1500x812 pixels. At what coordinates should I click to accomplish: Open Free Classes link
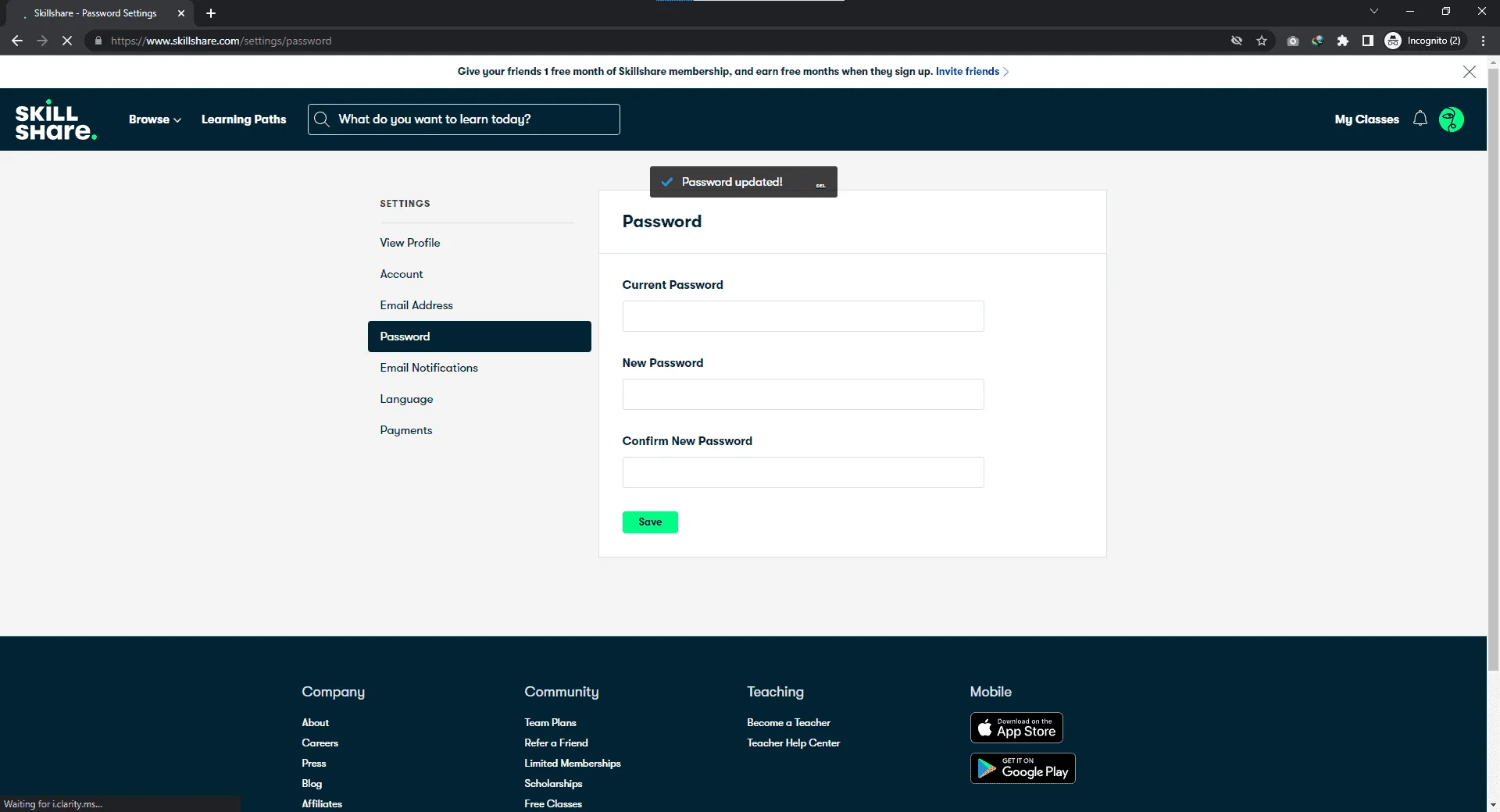(x=553, y=803)
